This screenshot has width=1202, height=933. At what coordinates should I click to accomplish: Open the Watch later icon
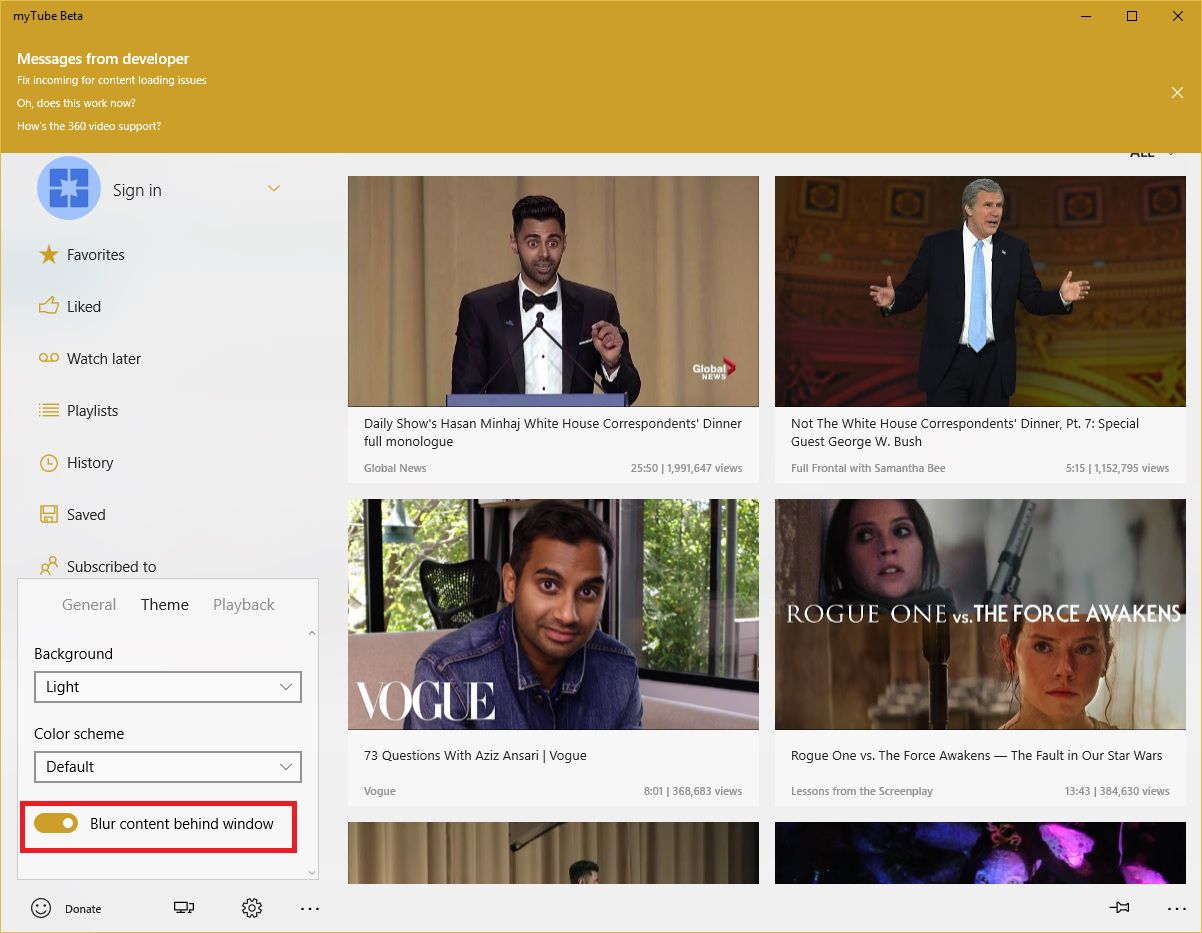tap(48, 358)
